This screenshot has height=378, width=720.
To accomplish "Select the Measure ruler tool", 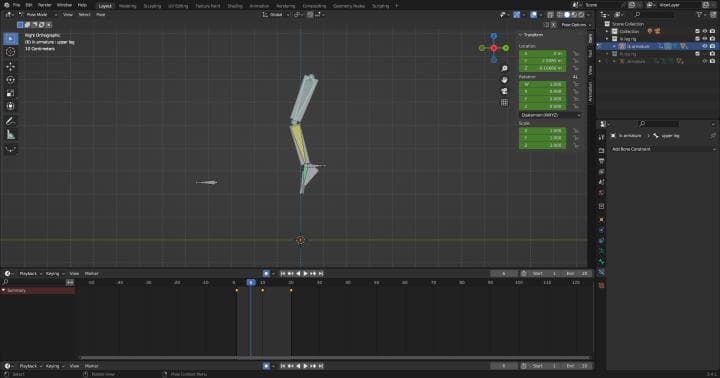I will tap(10, 135).
